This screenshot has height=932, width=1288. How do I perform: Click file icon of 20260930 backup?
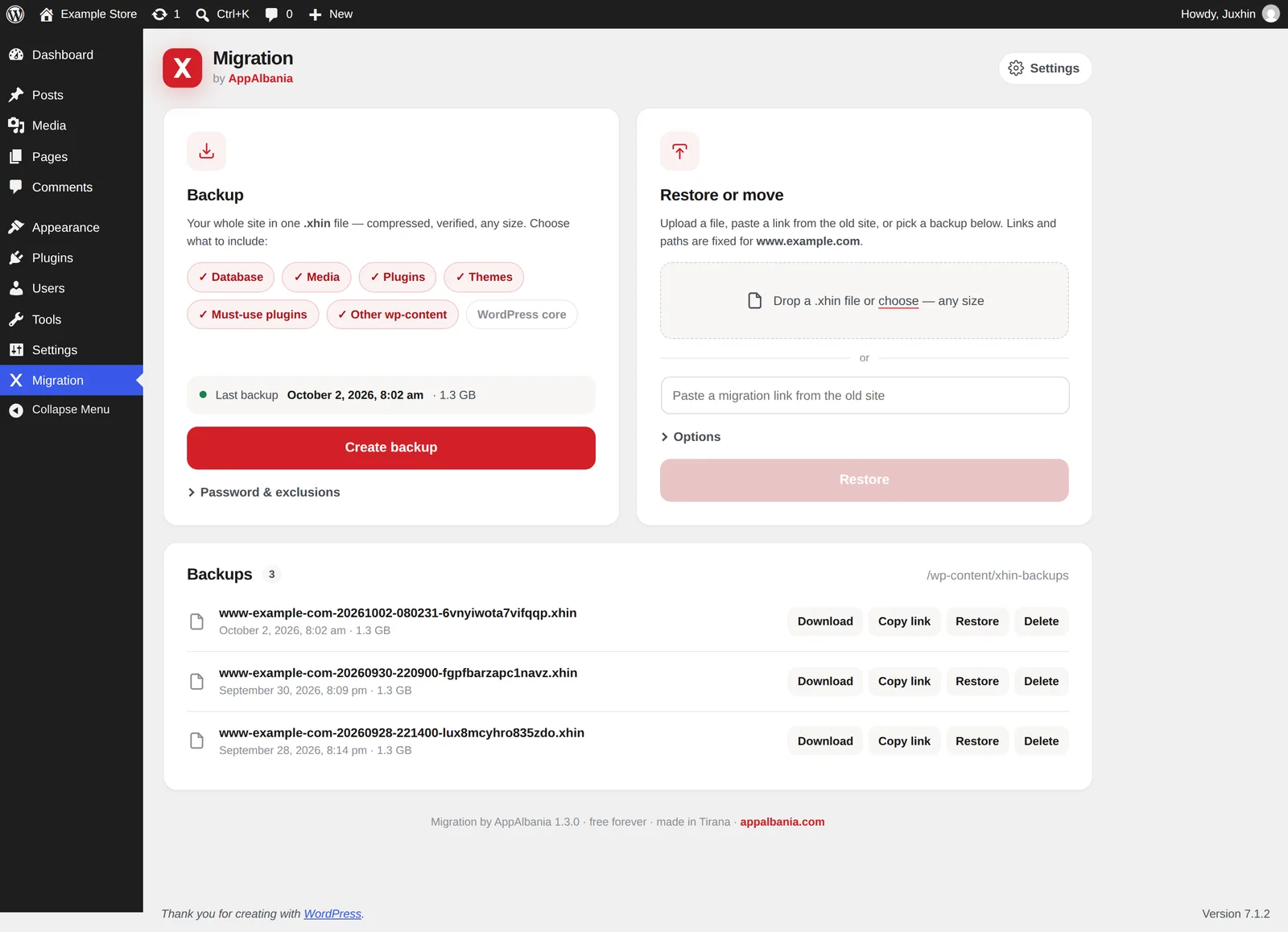(196, 682)
